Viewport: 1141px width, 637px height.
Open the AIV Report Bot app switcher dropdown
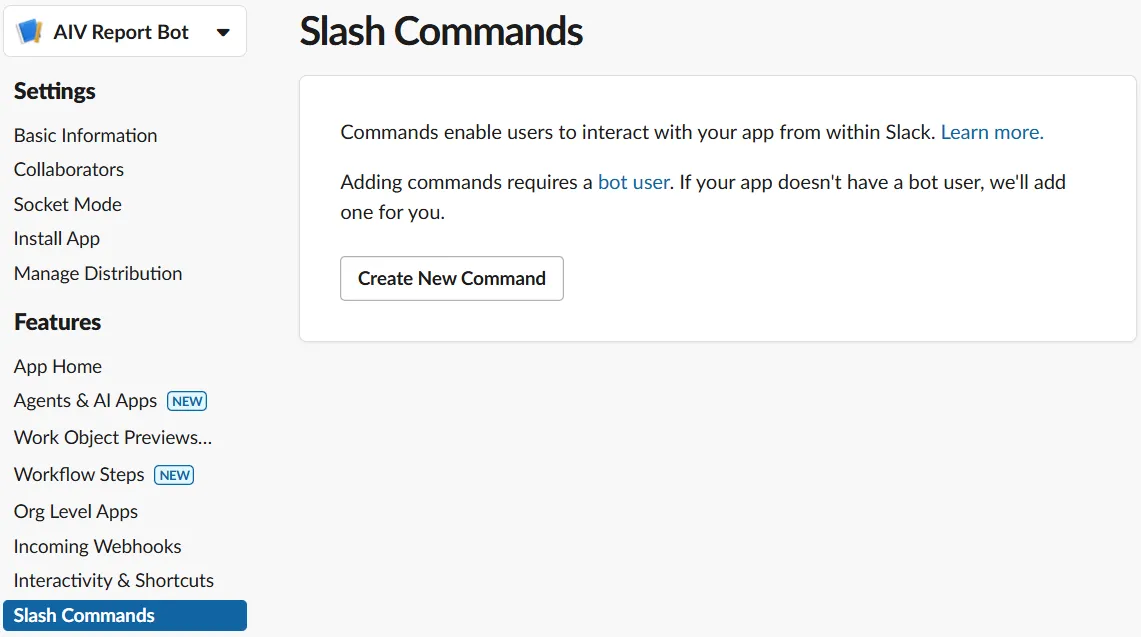(222, 31)
